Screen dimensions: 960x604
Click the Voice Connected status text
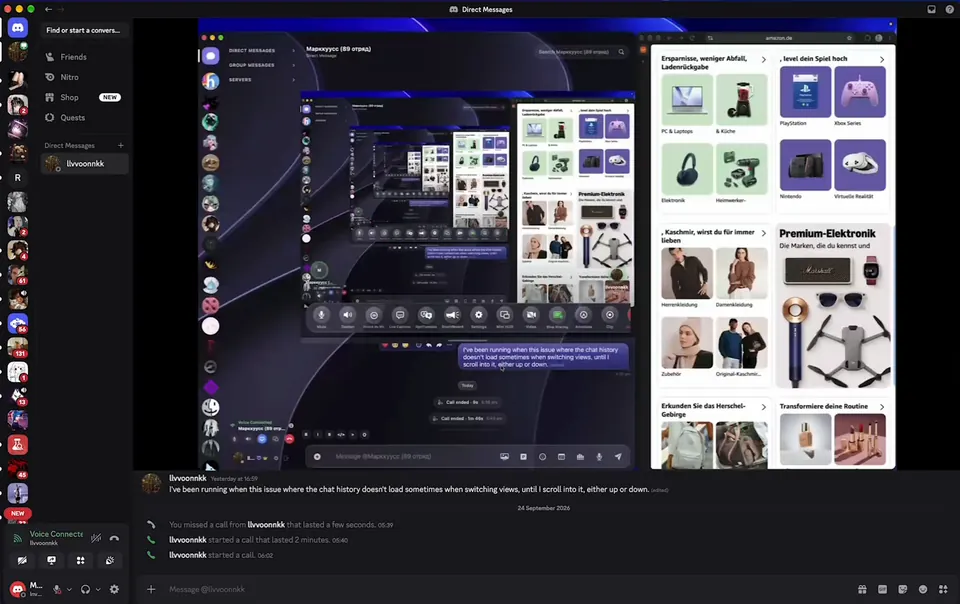tap(56, 534)
